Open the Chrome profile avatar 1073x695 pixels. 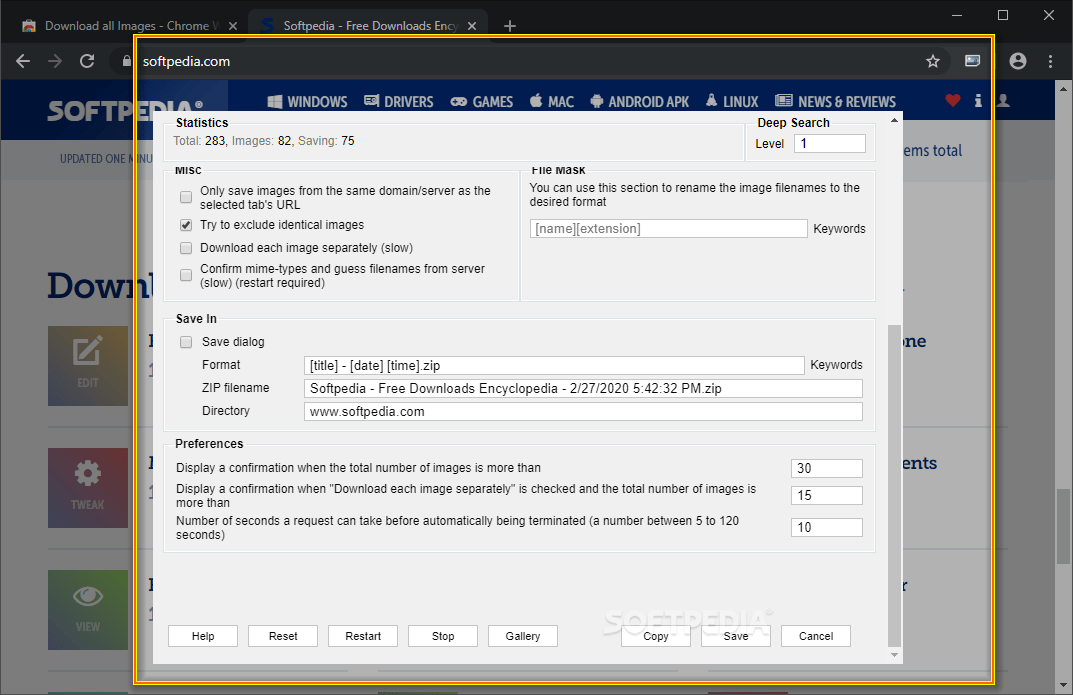point(1018,61)
